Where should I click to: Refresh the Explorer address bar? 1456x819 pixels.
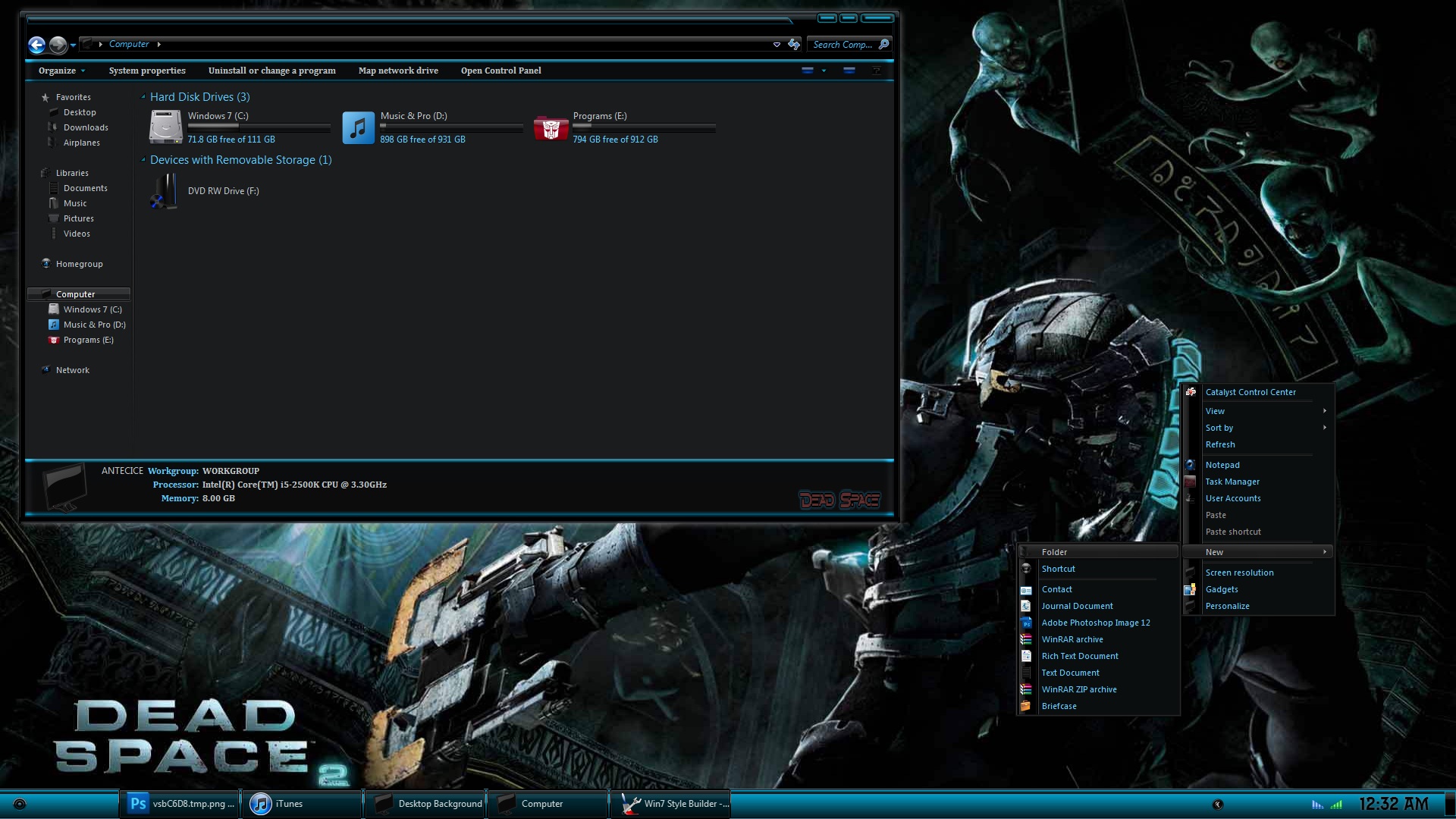(794, 45)
